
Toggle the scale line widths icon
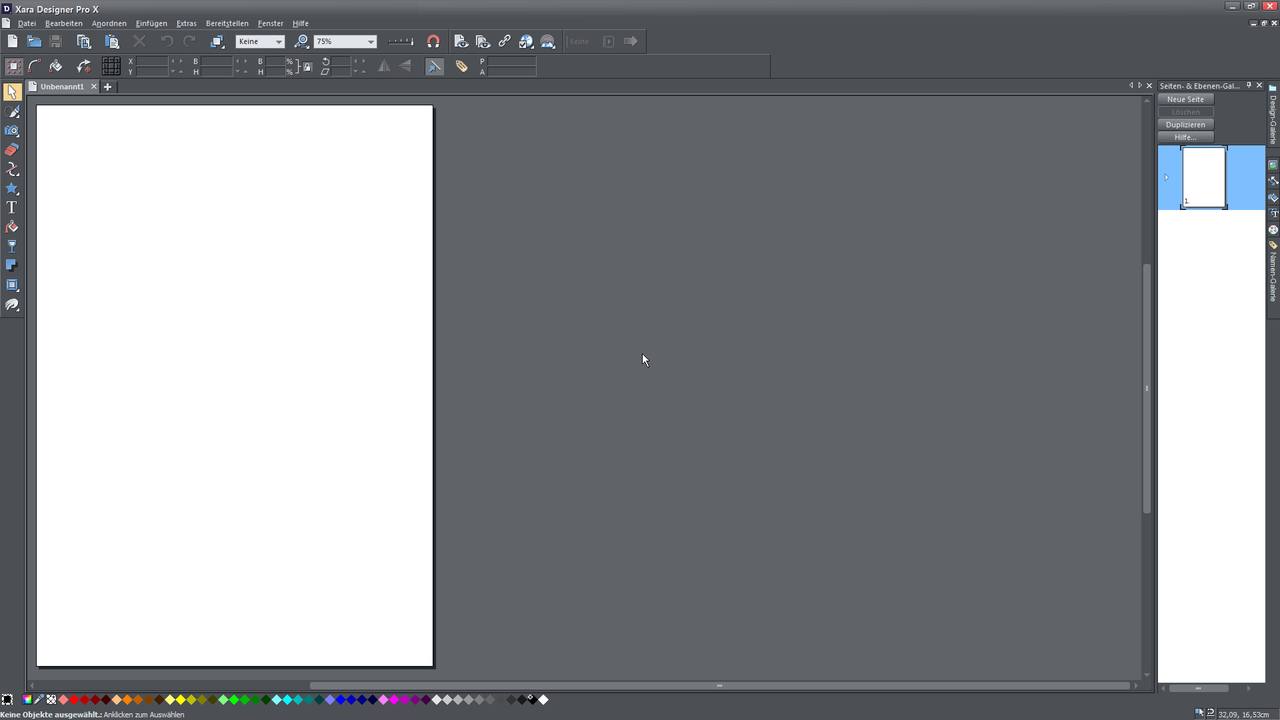tap(434, 66)
